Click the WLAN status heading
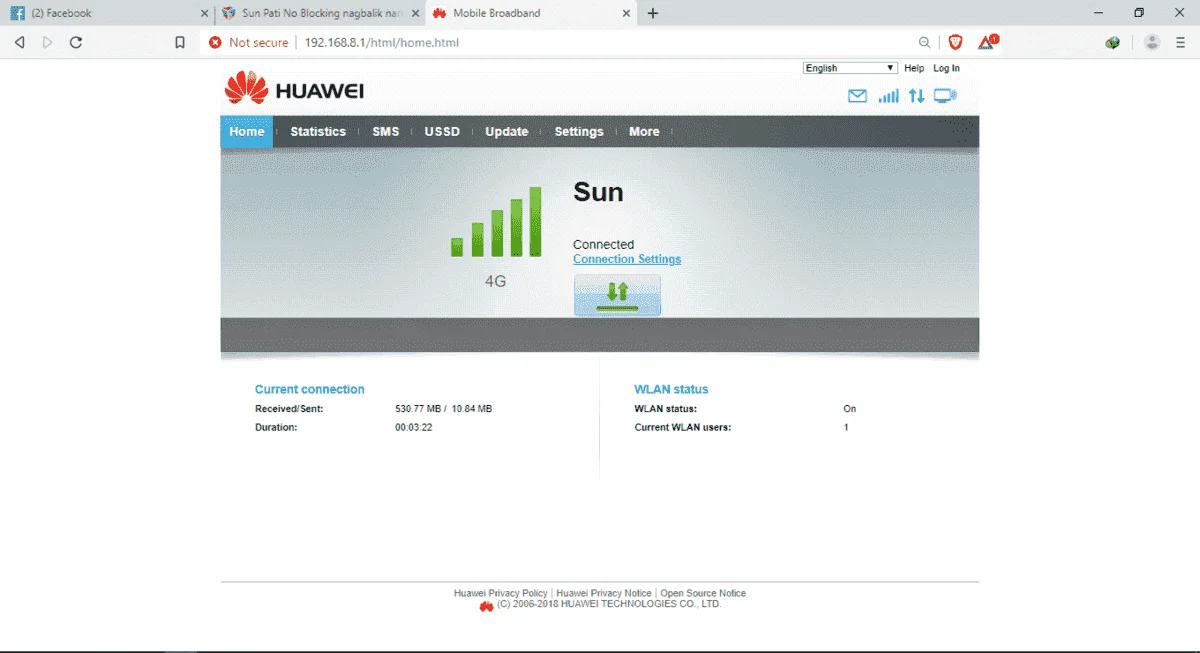 coord(671,389)
